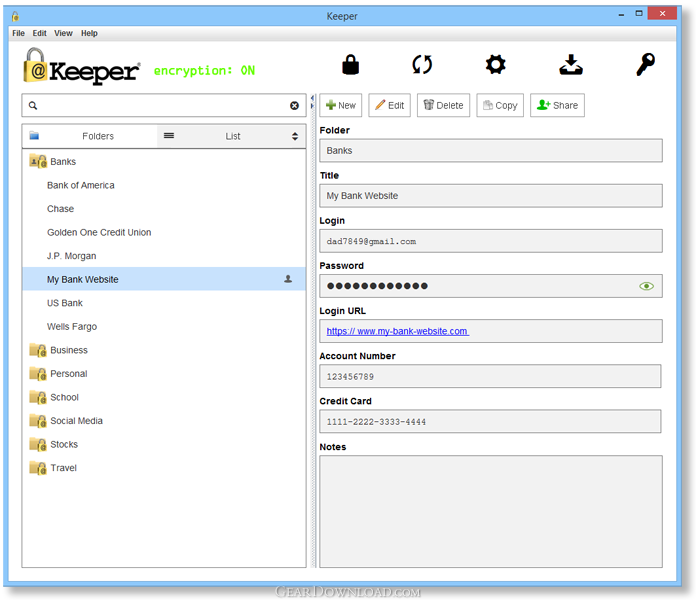Reveal password with the eye icon
Viewport: 696px width, 600px height.
(x=646, y=286)
